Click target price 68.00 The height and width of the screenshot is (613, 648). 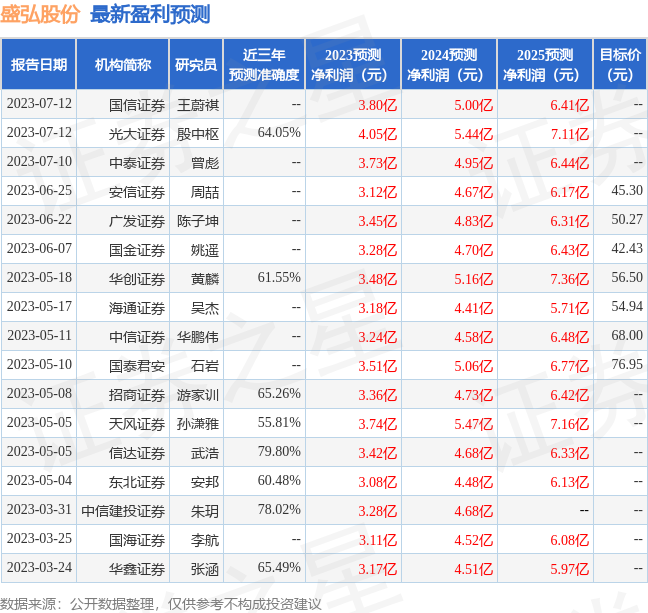pyautogui.click(x=627, y=335)
